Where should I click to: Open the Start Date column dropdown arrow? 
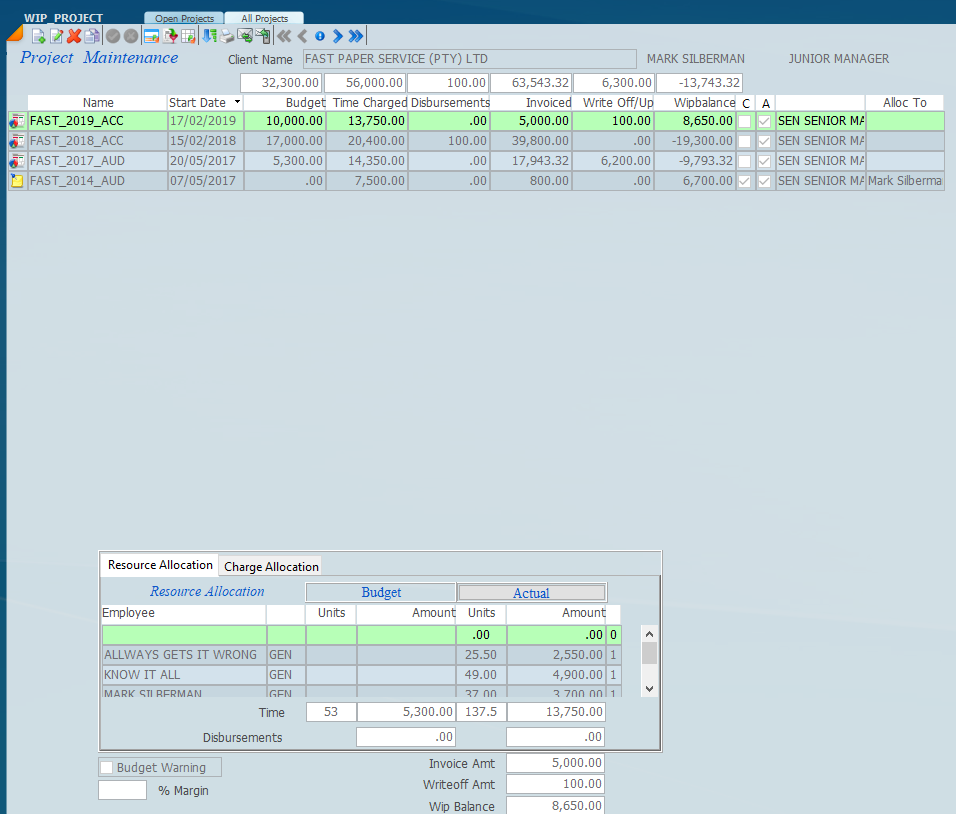click(x=237, y=102)
